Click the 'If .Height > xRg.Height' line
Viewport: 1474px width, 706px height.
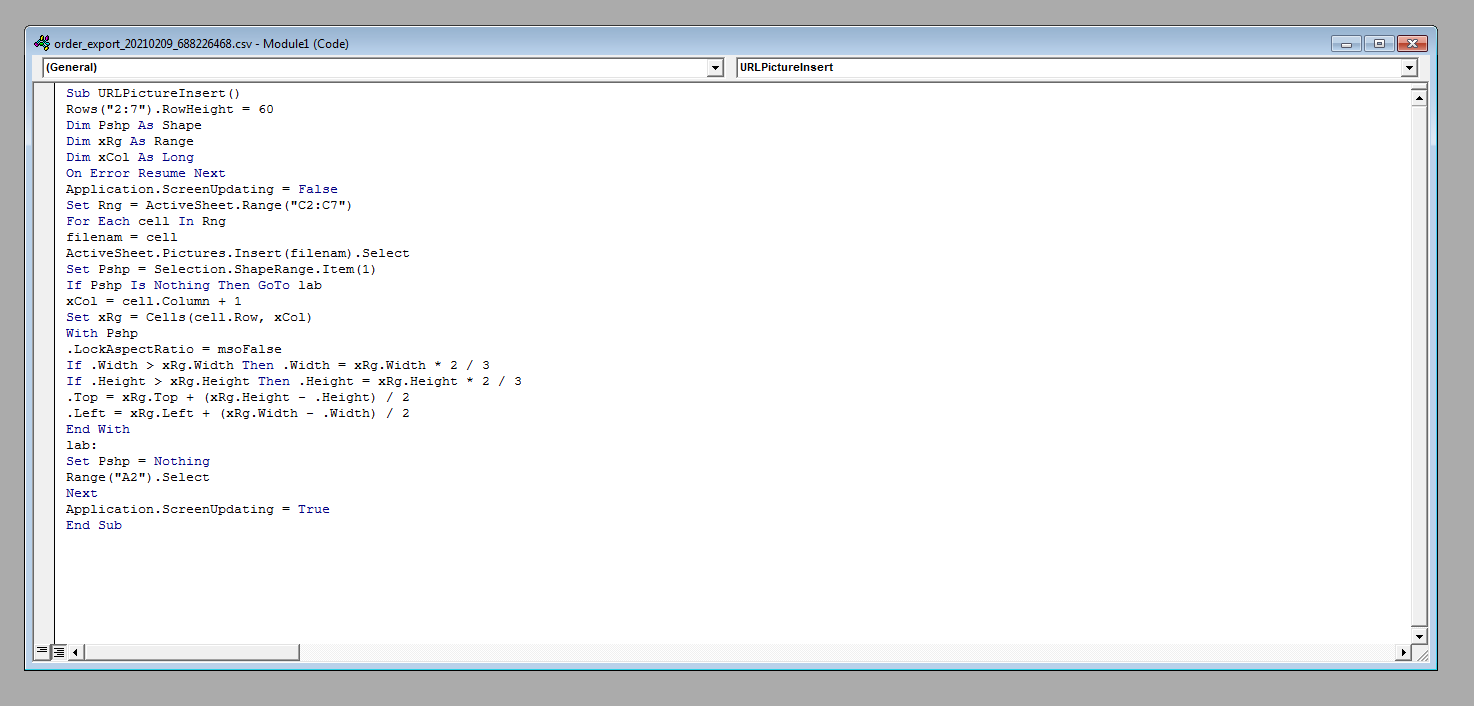(294, 381)
